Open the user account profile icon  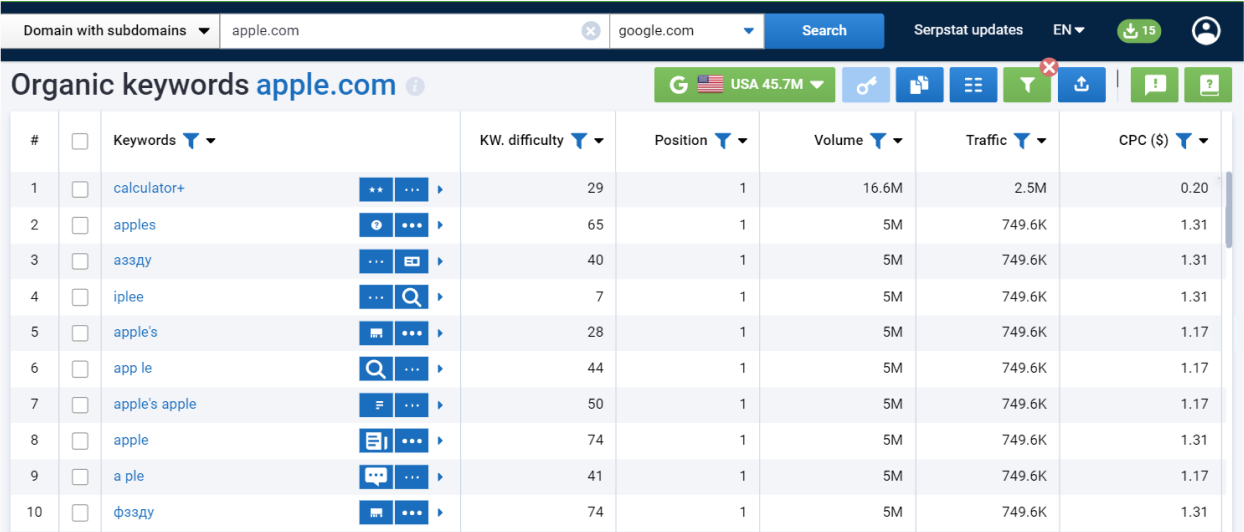coord(1206,31)
